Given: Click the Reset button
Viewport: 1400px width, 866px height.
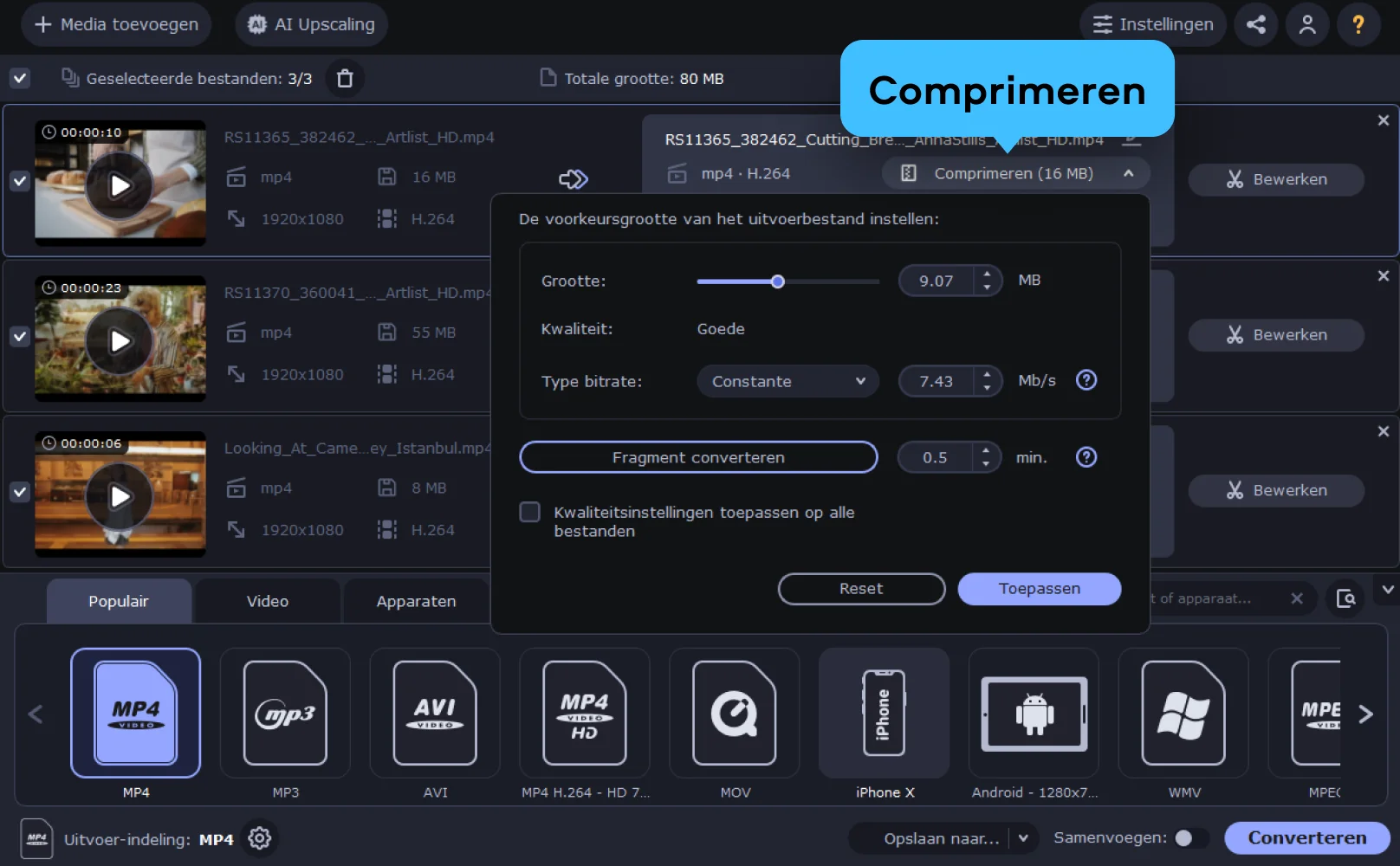Looking at the screenshot, I should pyautogui.click(x=861, y=589).
